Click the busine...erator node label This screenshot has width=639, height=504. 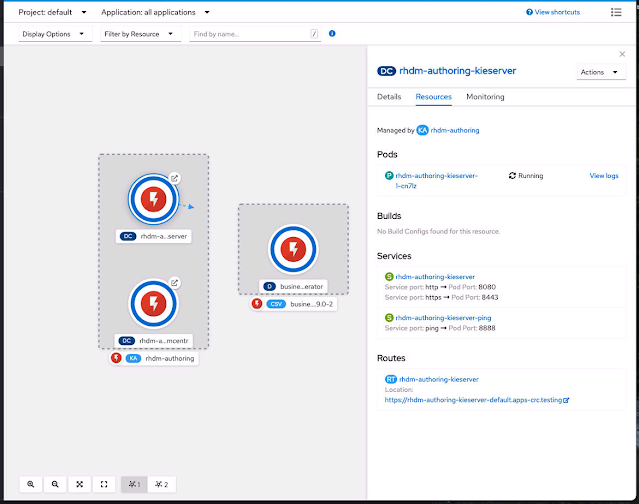point(293,286)
